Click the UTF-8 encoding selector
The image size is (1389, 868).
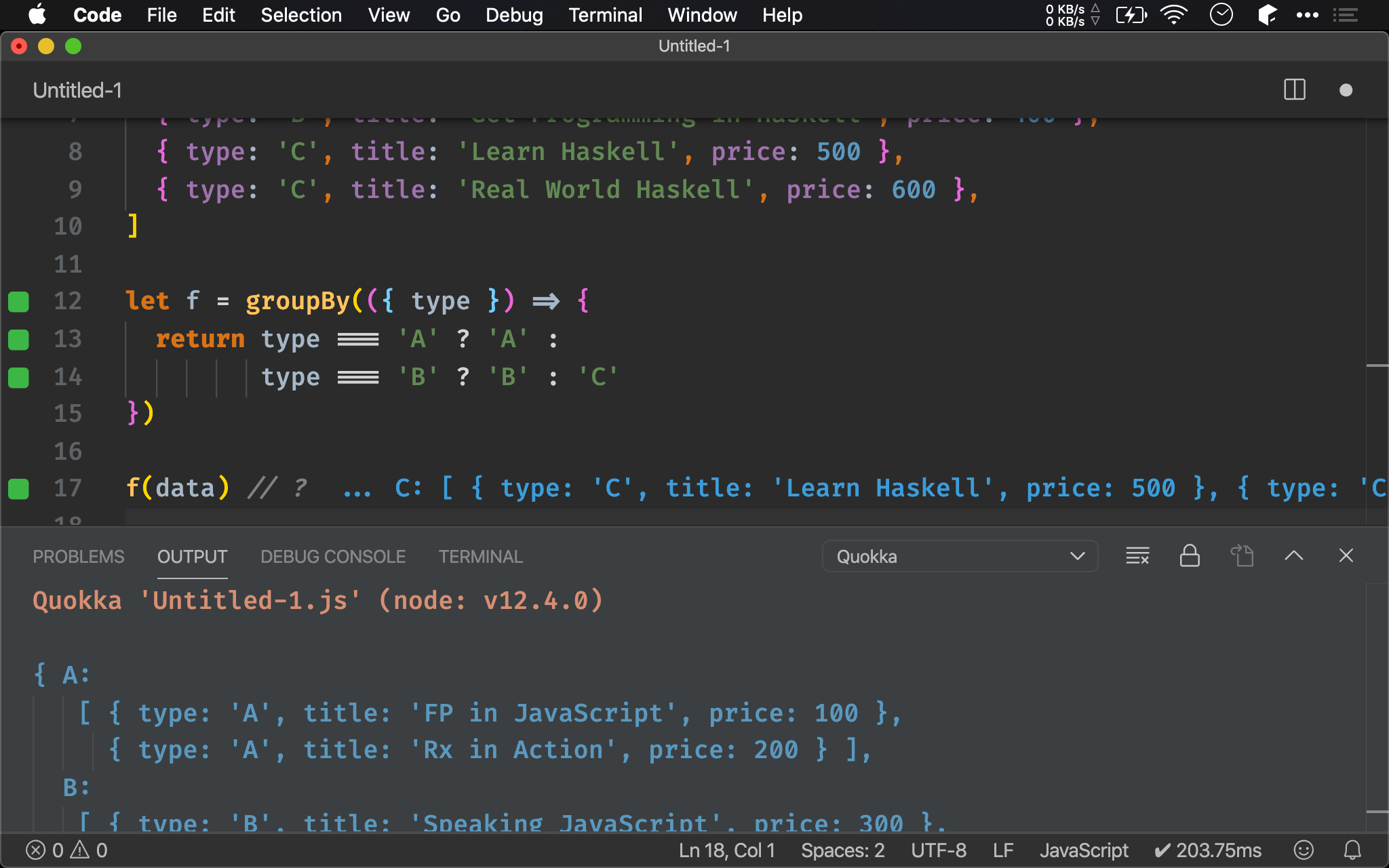[x=939, y=850]
